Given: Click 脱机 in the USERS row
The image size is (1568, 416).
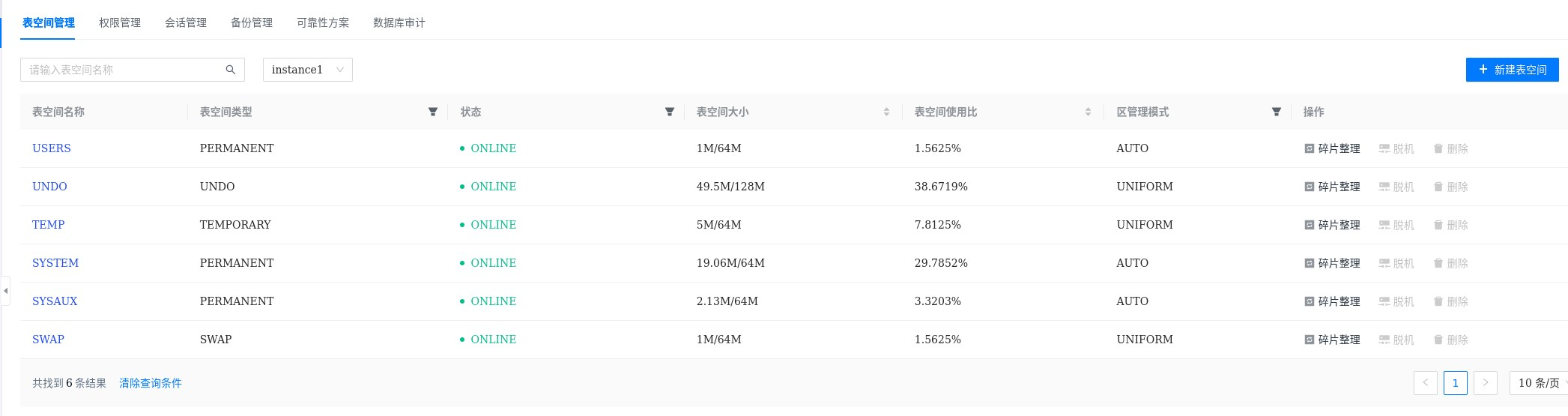Looking at the screenshot, I should 1396,148.
